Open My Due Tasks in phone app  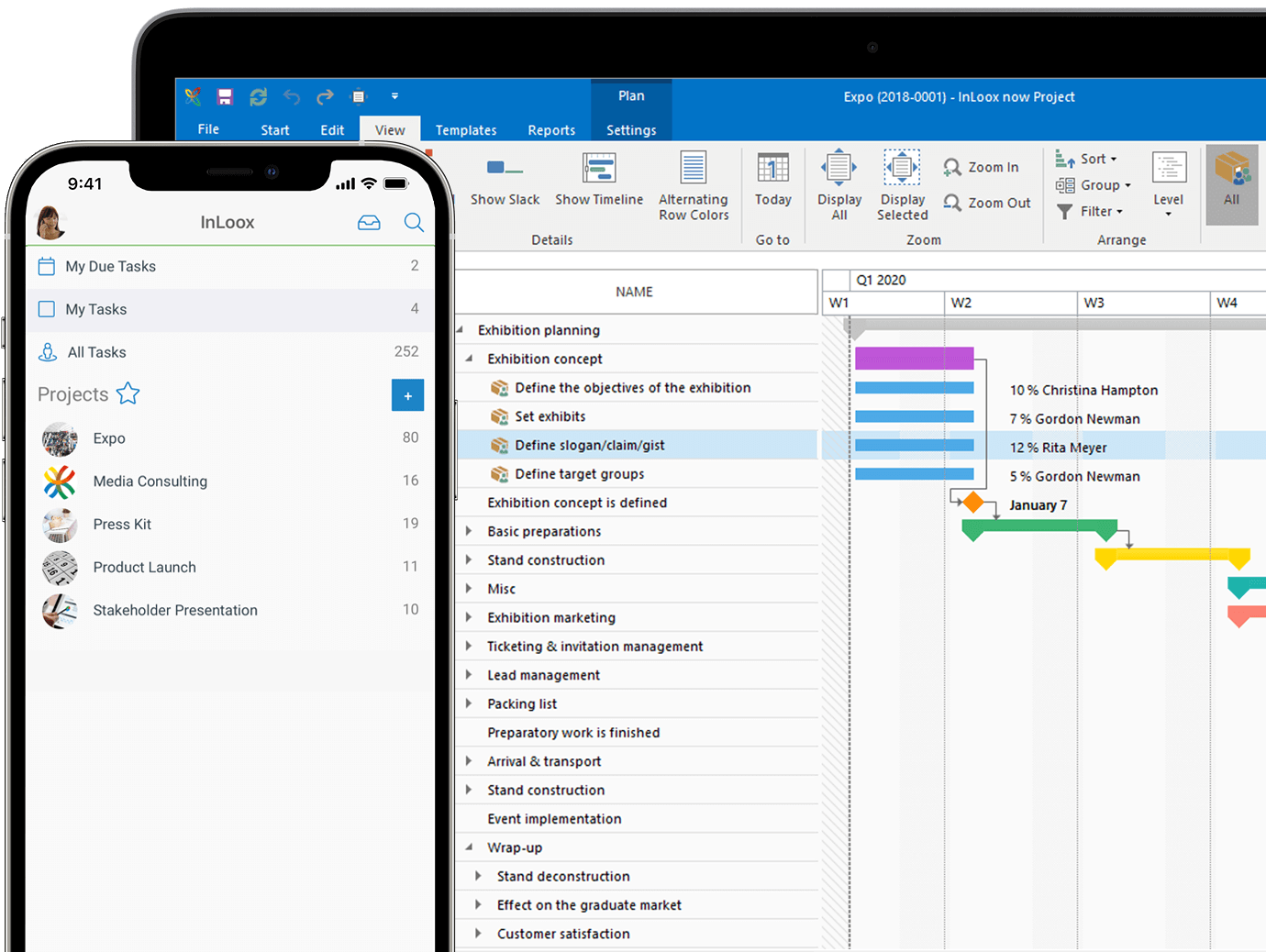(x=229, y=266)
